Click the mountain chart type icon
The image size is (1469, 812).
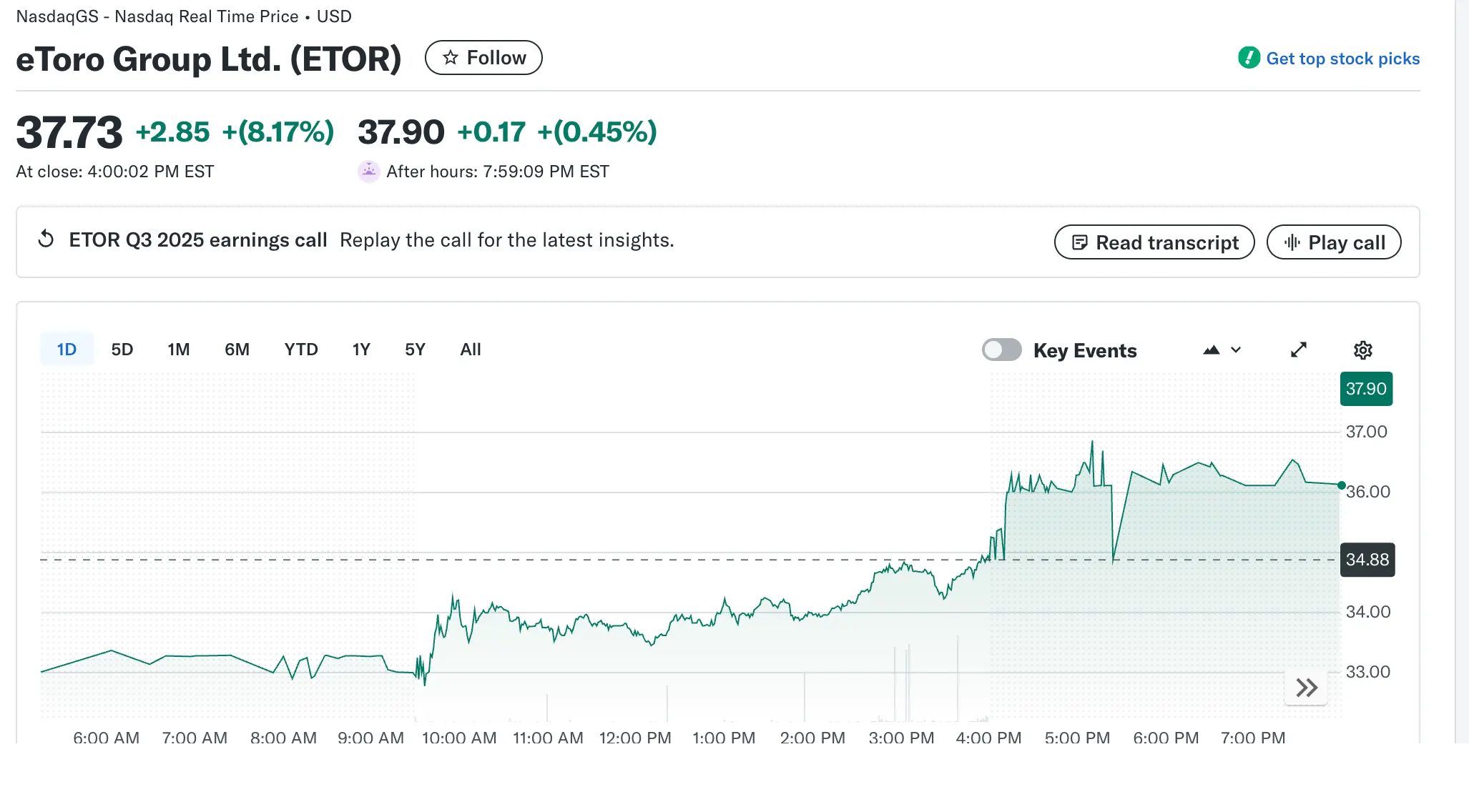click(1212, 350)
